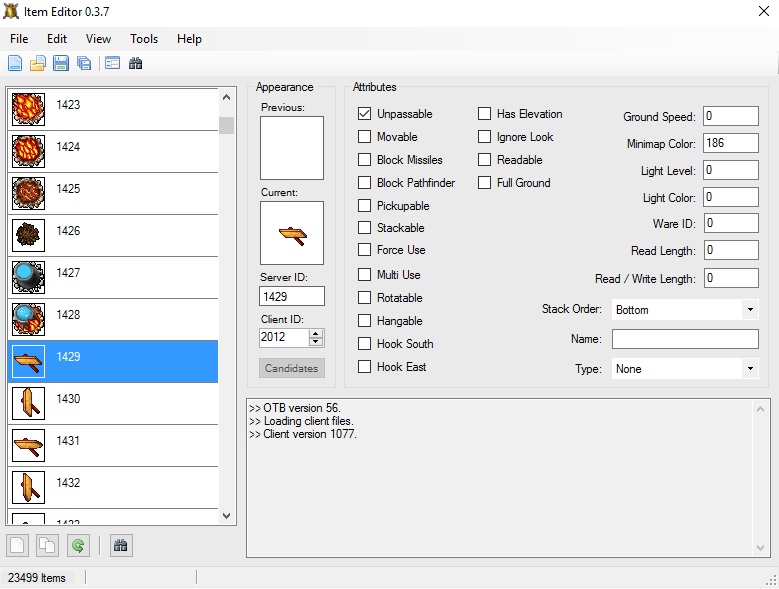
Task: Enable the Stackable checkbox
Action: click(364, 227)
